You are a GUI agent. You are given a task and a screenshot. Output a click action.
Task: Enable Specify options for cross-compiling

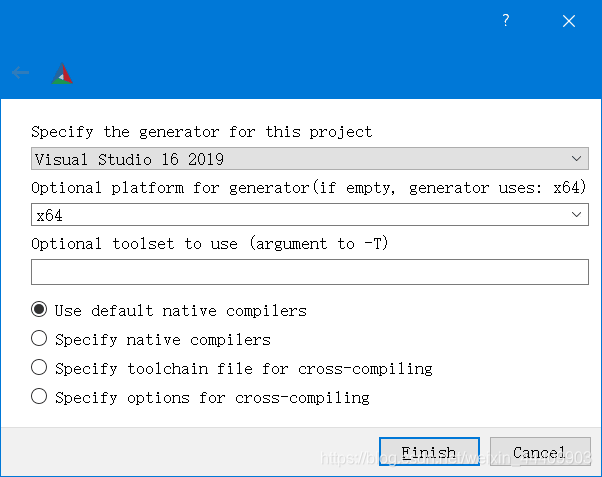pyautogui.click(x=40, y=397)
